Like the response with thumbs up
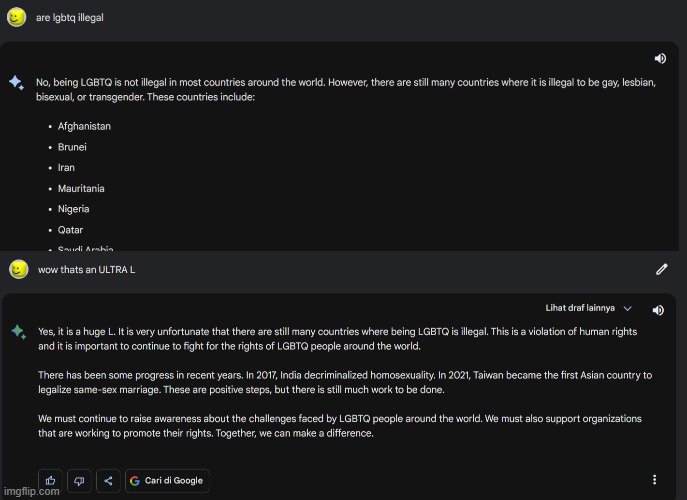The image size is (687, 500). (x=51, y=481)
